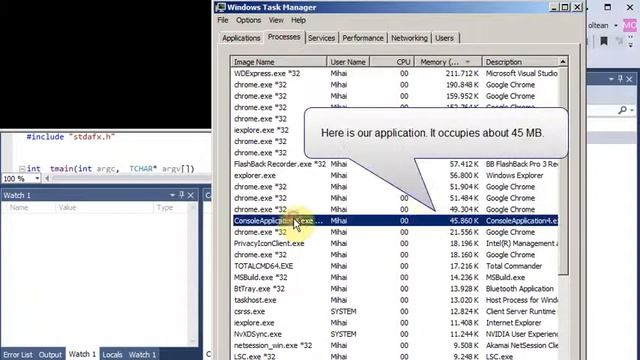The height and width of the screenshot is (360, 640).
Task: Switch to the Applications tab
Action: coord(241,38)
